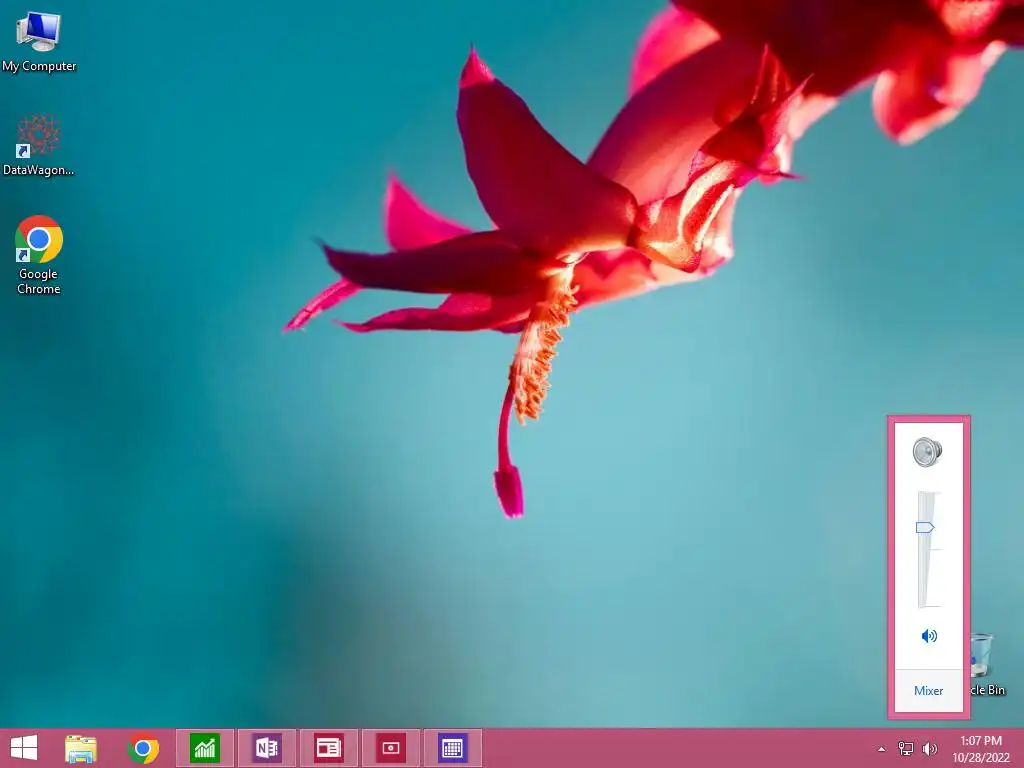
Task: Click the volume slider thumb
Action: 925,527
